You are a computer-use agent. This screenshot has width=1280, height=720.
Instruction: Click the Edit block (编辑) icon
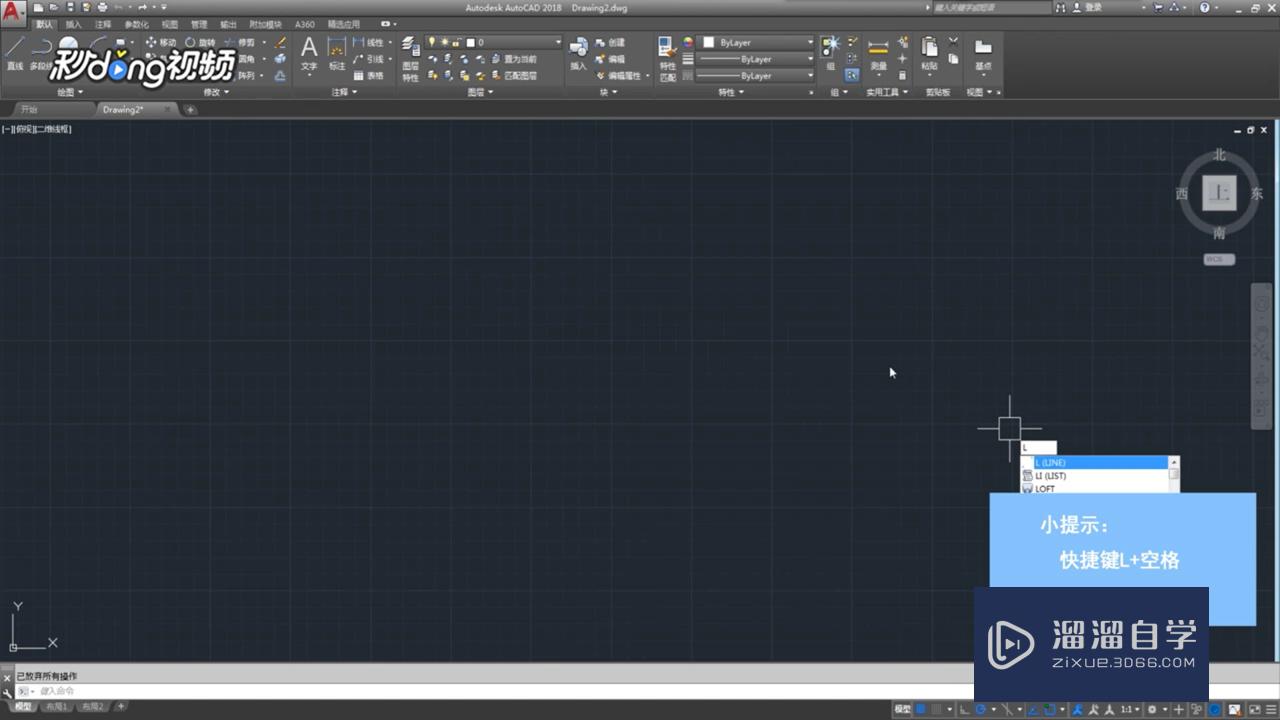610,59
